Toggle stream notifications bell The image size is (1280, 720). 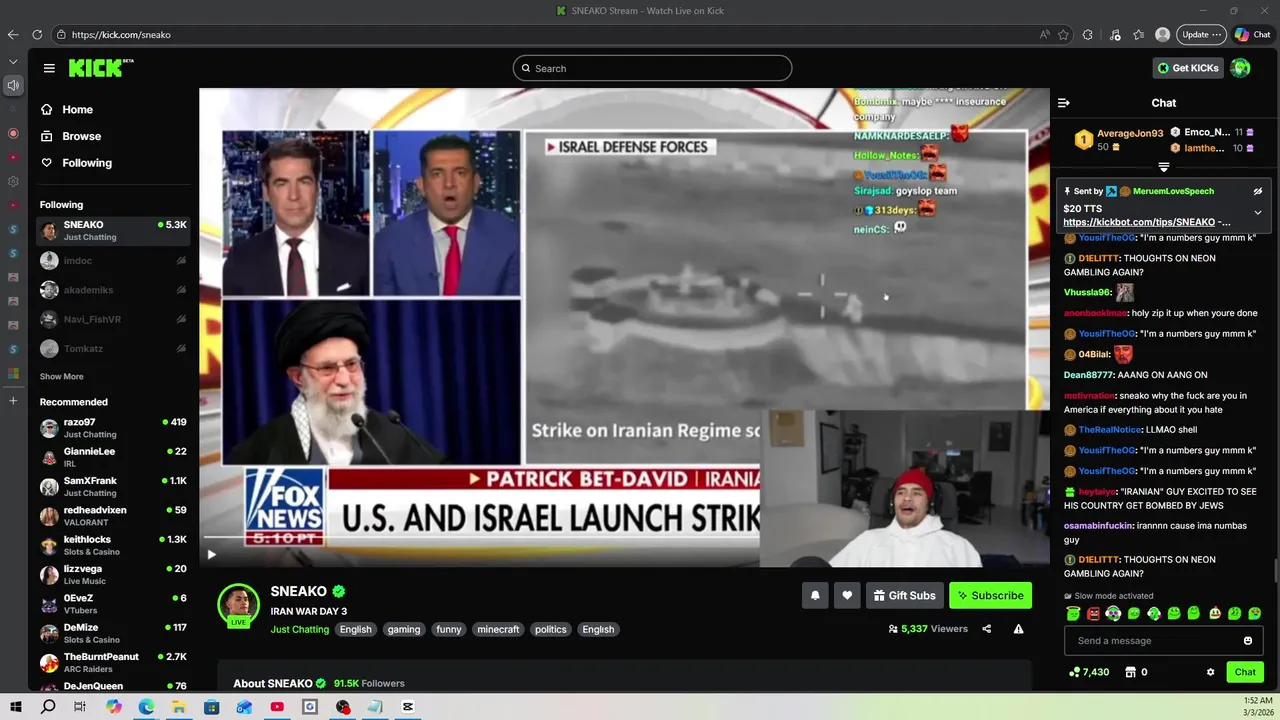point(815,595)
